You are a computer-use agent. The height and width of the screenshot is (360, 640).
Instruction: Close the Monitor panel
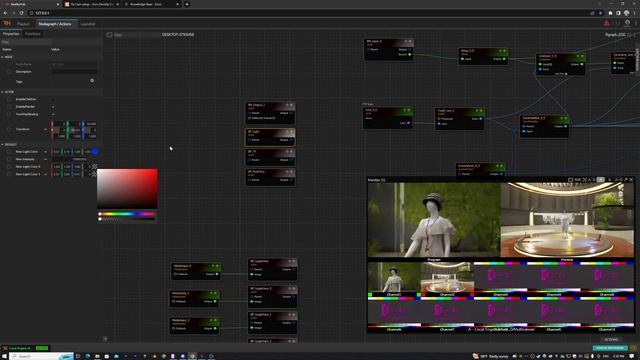(x=631, y=180)
